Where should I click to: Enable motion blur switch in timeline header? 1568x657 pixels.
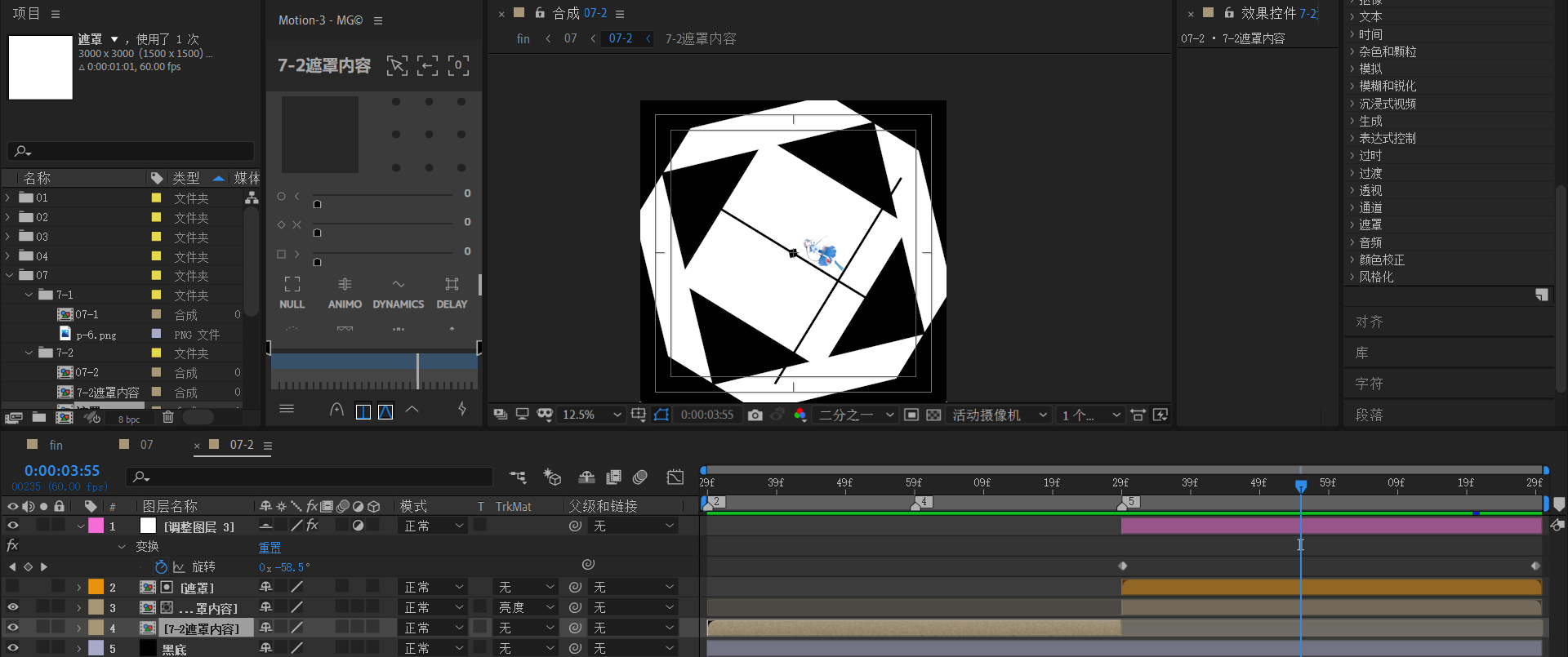coord(640,477)
